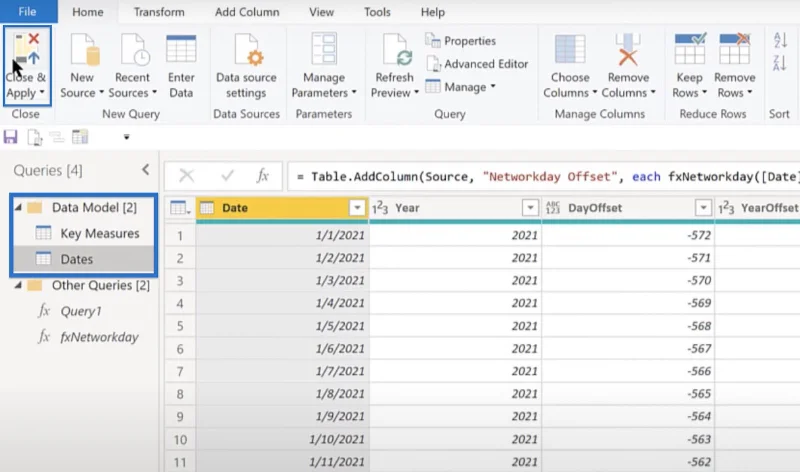Switch to the Transform tab

pos(159,12)
